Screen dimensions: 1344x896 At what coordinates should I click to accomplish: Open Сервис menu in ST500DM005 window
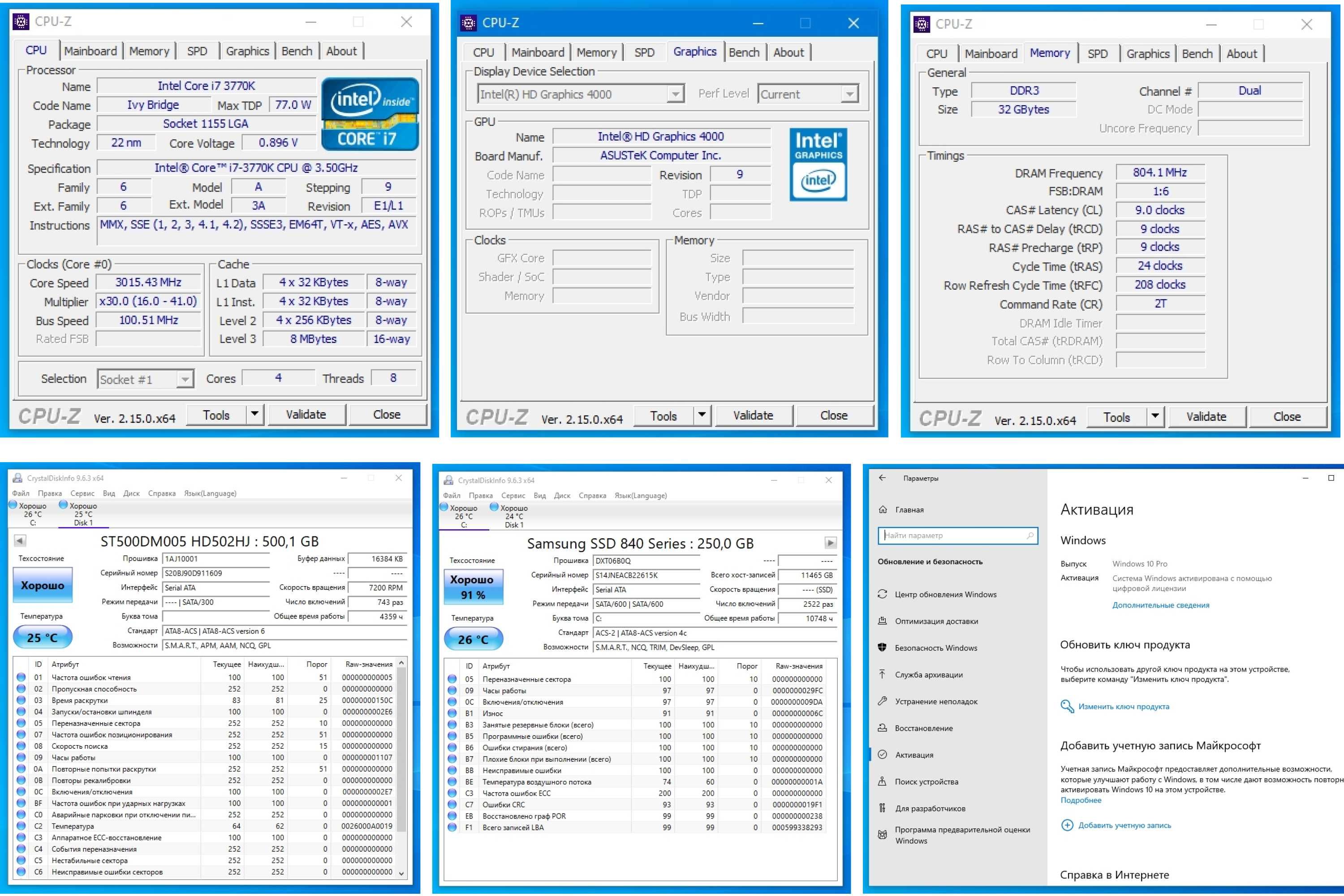(x=82, y=493)
